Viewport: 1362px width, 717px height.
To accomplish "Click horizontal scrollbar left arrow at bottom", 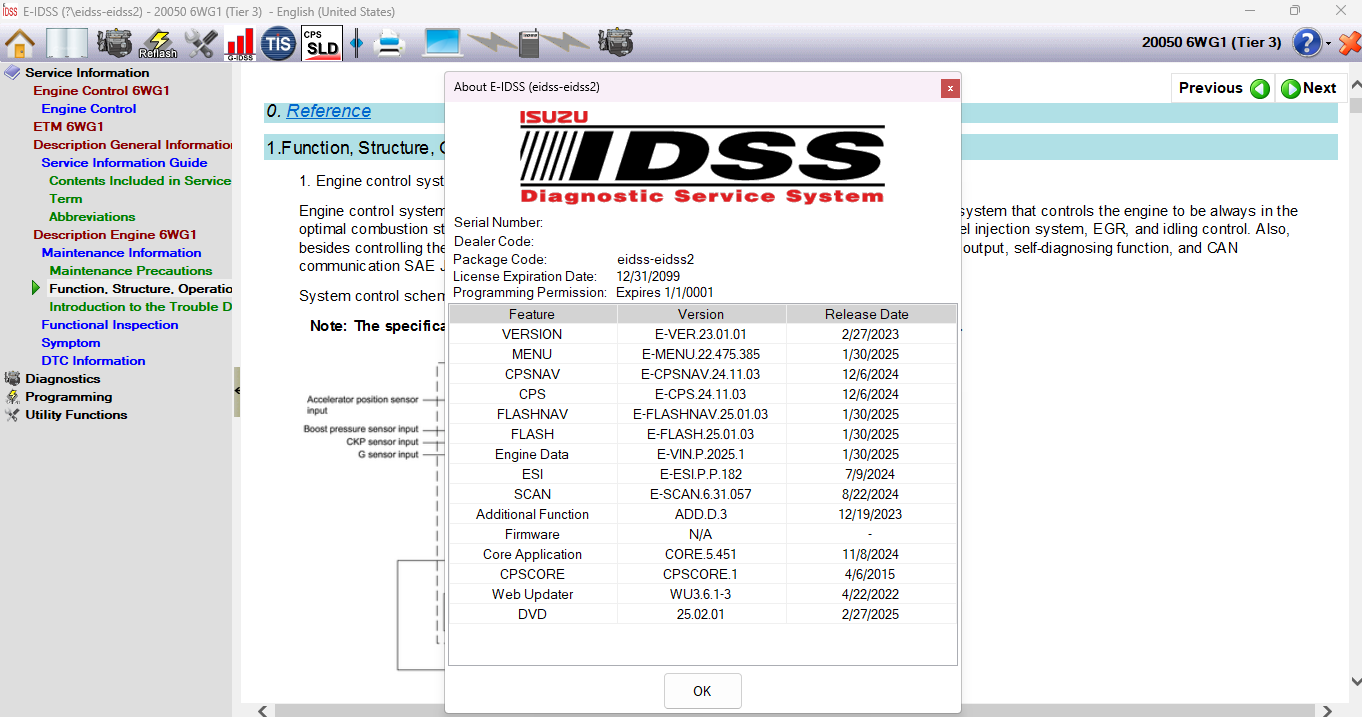I will point(263,711).
